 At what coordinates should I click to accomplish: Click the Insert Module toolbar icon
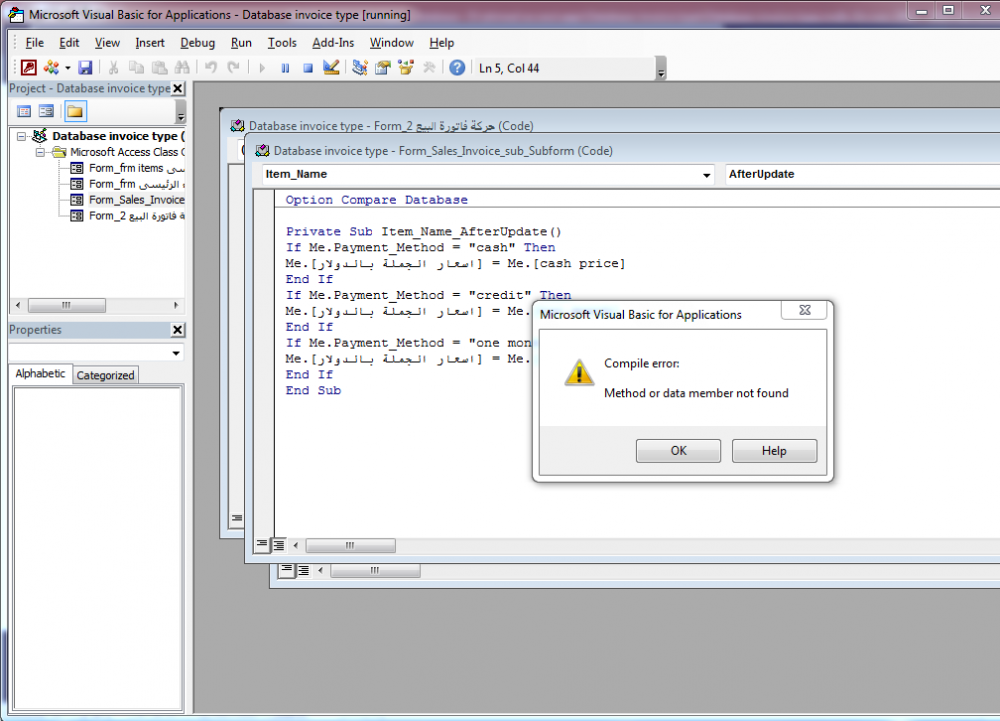click(51, 68)
